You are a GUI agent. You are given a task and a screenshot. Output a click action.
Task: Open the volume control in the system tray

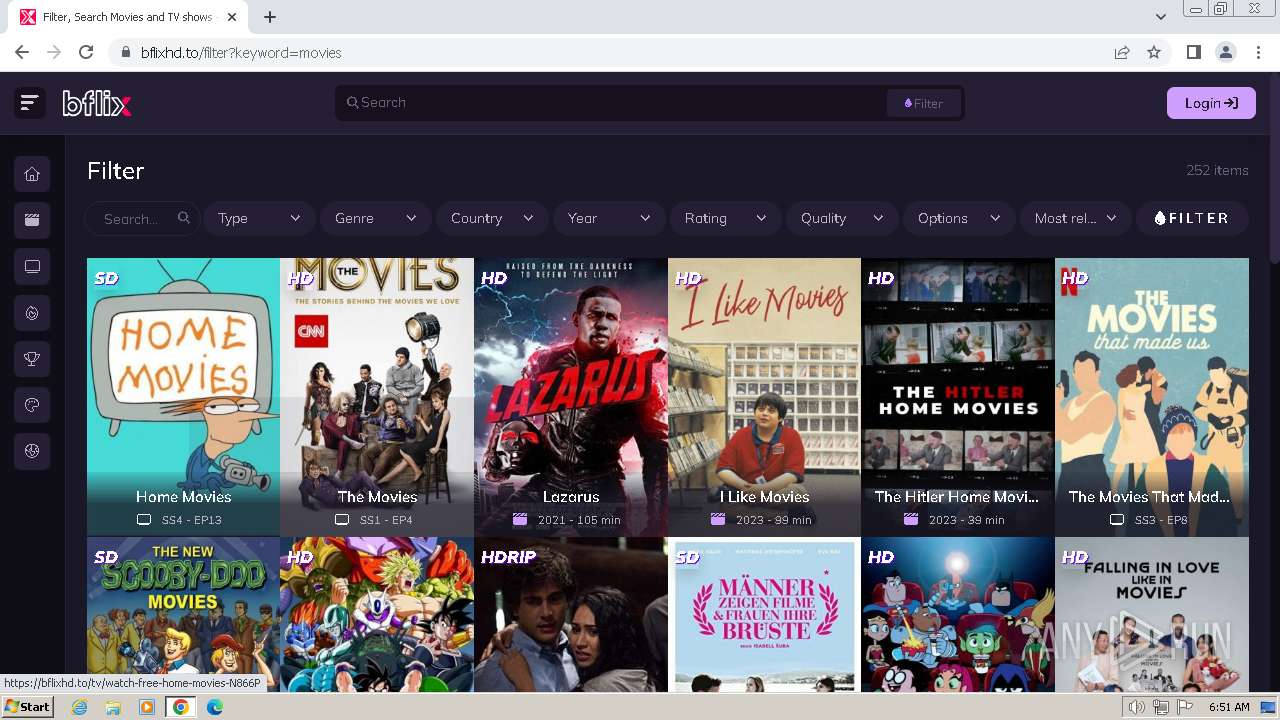[1136, 707]
